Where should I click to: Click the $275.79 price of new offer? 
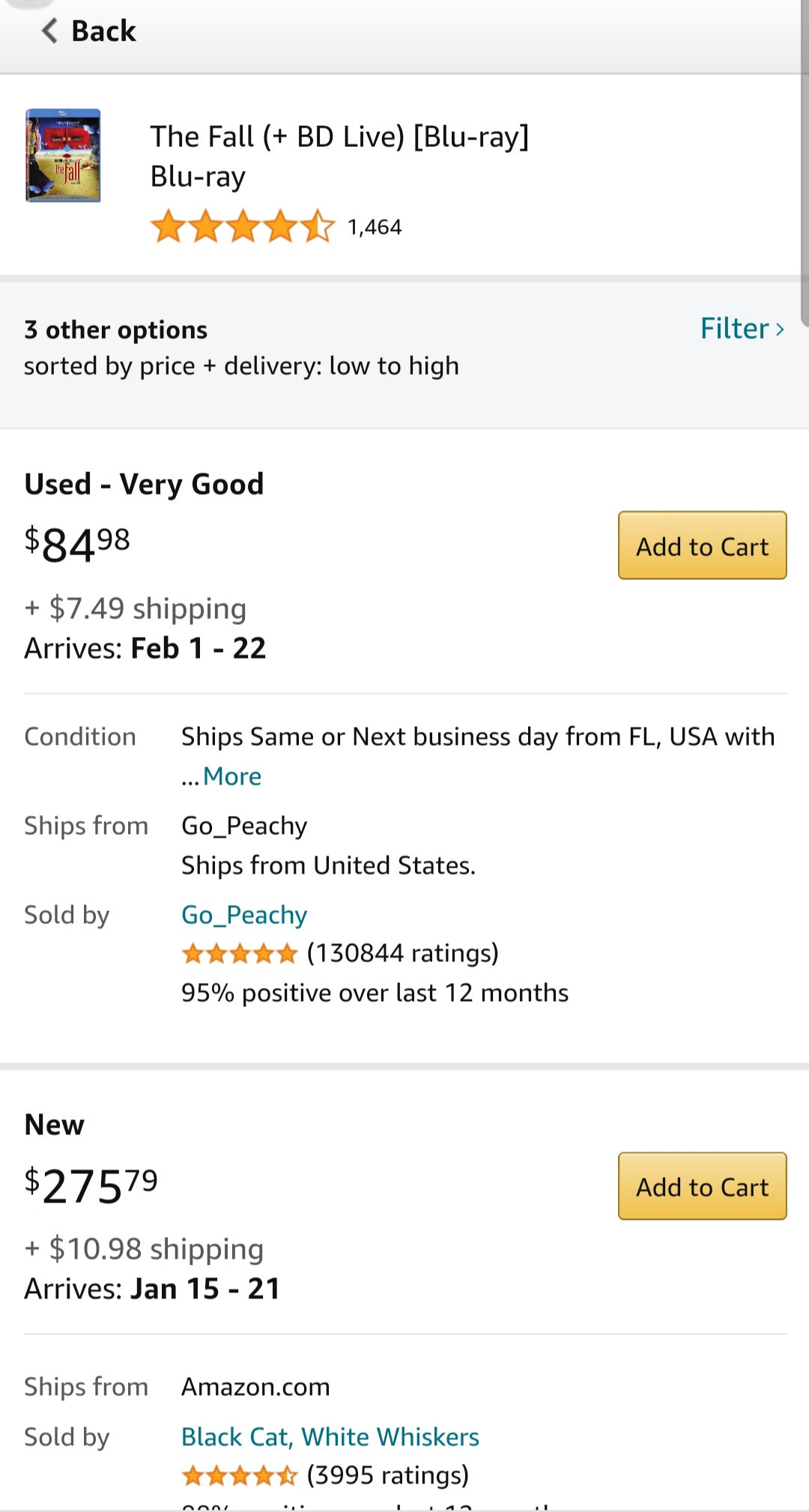pyautogui.click(x=91, y=1185)
